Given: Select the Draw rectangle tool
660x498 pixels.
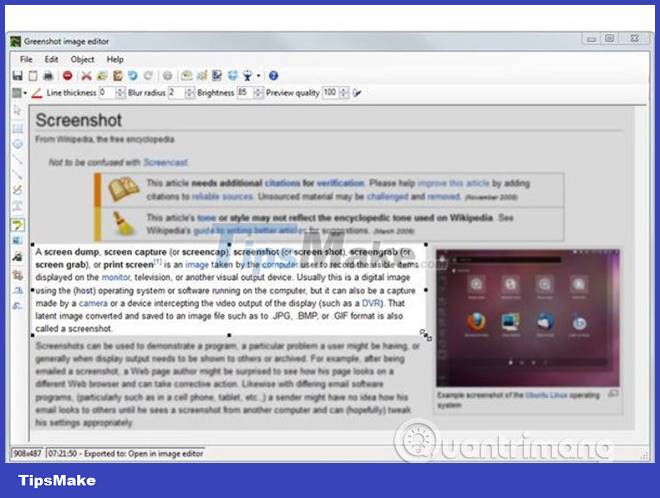Looking at the screenshot, I should click(17, 128).
